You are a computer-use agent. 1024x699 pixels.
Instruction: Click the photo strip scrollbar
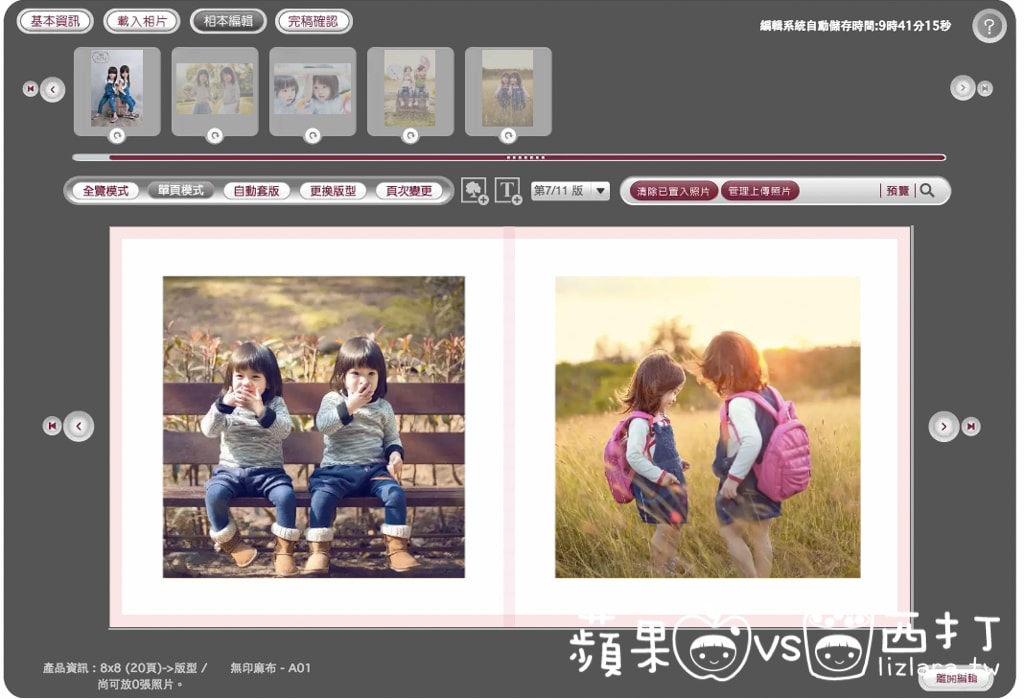point(526,157)
